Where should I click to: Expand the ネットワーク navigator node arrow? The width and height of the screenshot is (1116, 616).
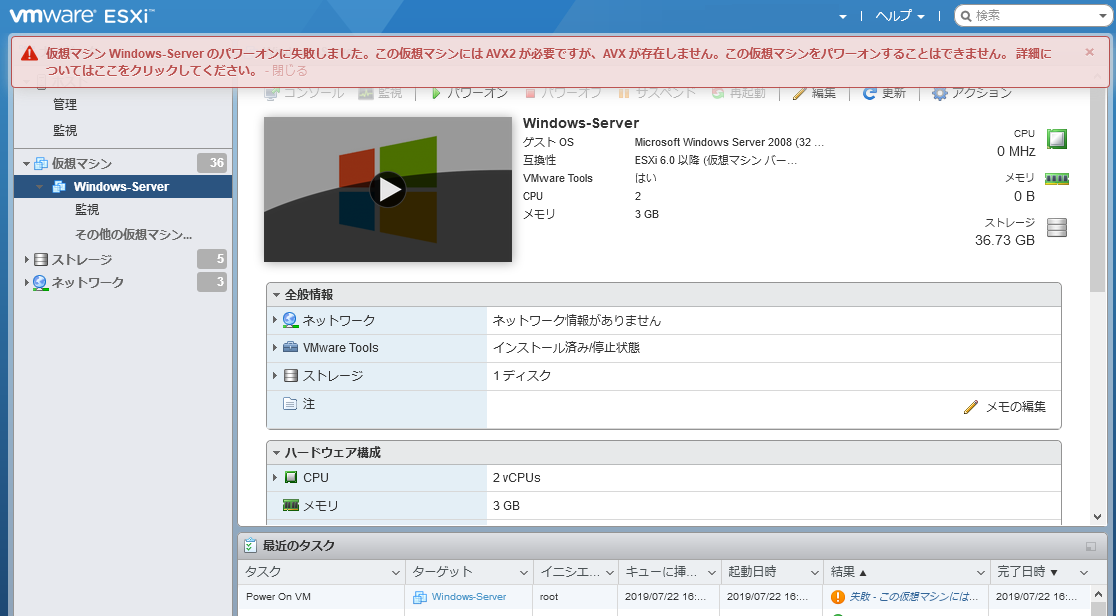pyautogui.click(x=26, y=283)
